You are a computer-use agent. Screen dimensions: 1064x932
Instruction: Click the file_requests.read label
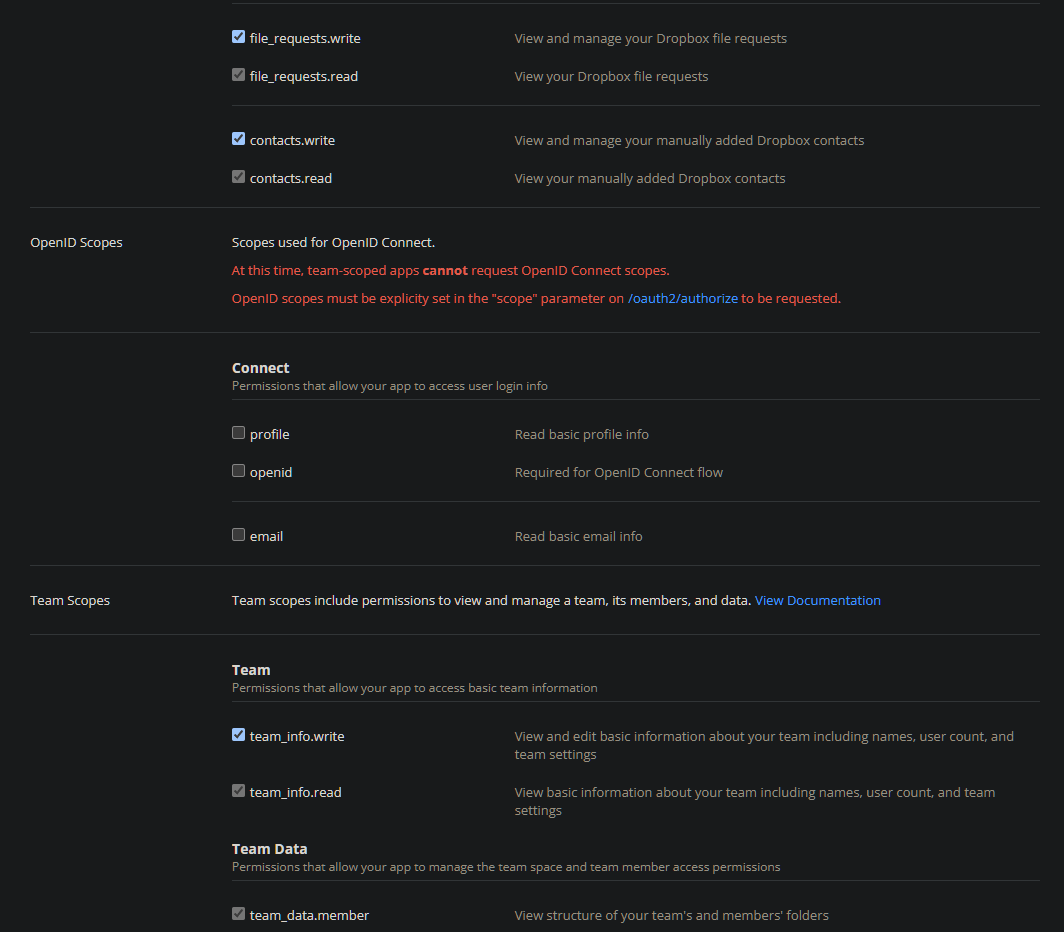click(304, 77)
